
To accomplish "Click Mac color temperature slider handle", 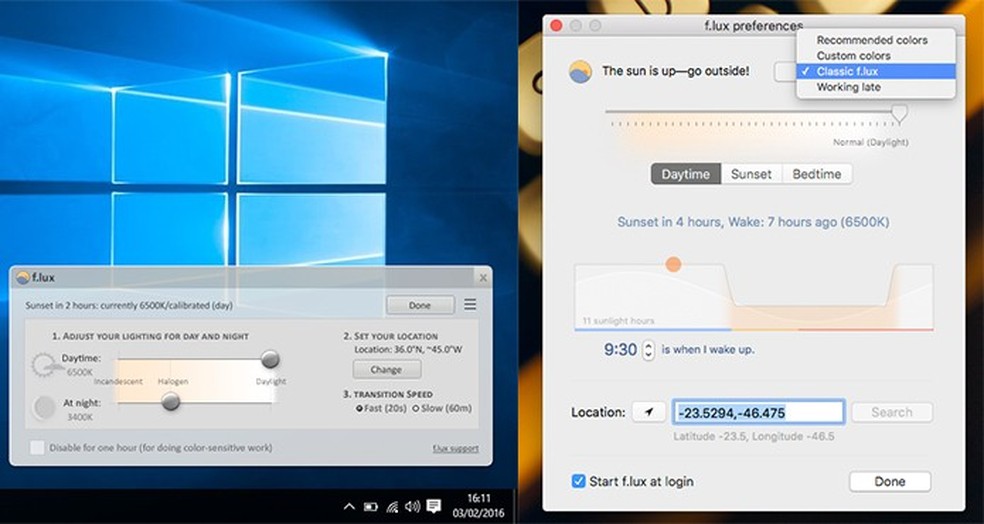I will point(899,114).
